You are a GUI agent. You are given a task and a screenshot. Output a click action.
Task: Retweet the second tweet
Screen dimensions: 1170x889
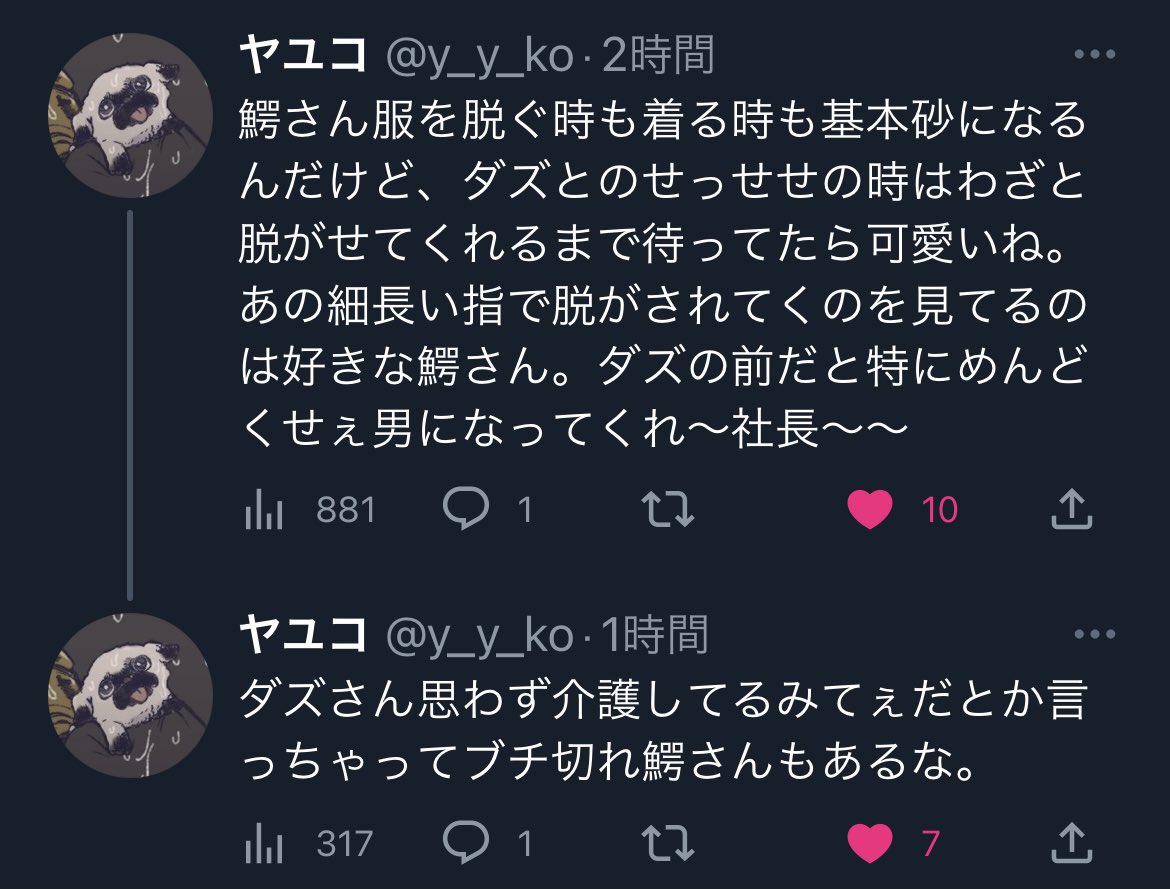tap(668, 843)
